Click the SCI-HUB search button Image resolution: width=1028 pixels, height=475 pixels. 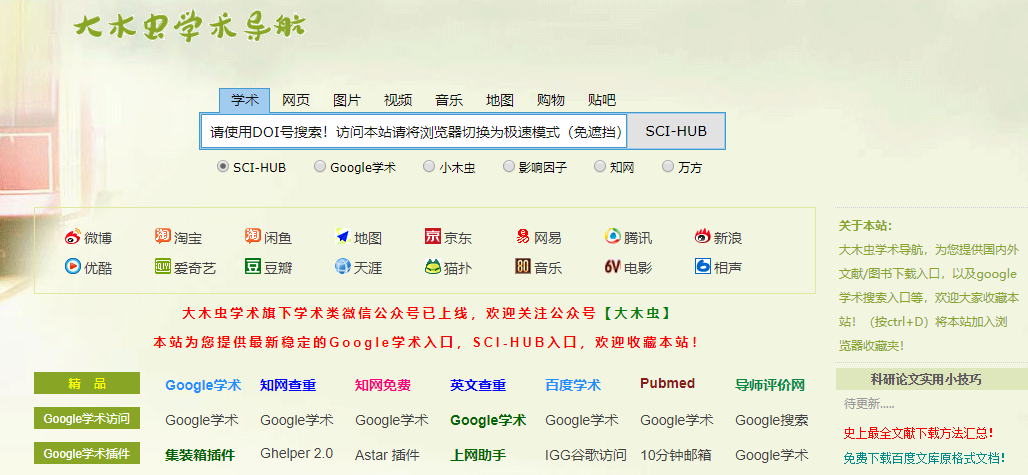click(676, 131)
